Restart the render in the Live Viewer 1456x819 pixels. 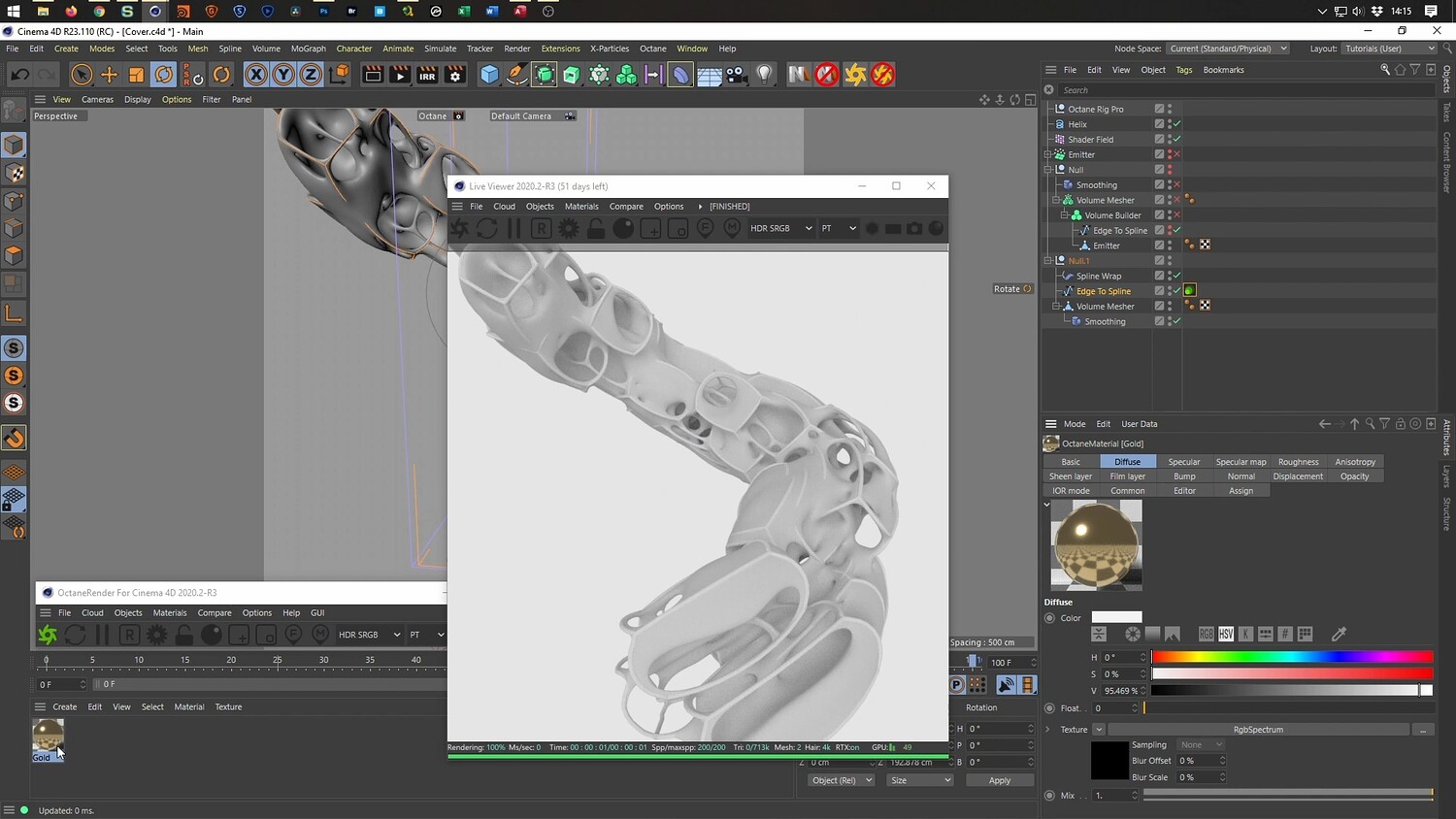click(x=486, y=228)
